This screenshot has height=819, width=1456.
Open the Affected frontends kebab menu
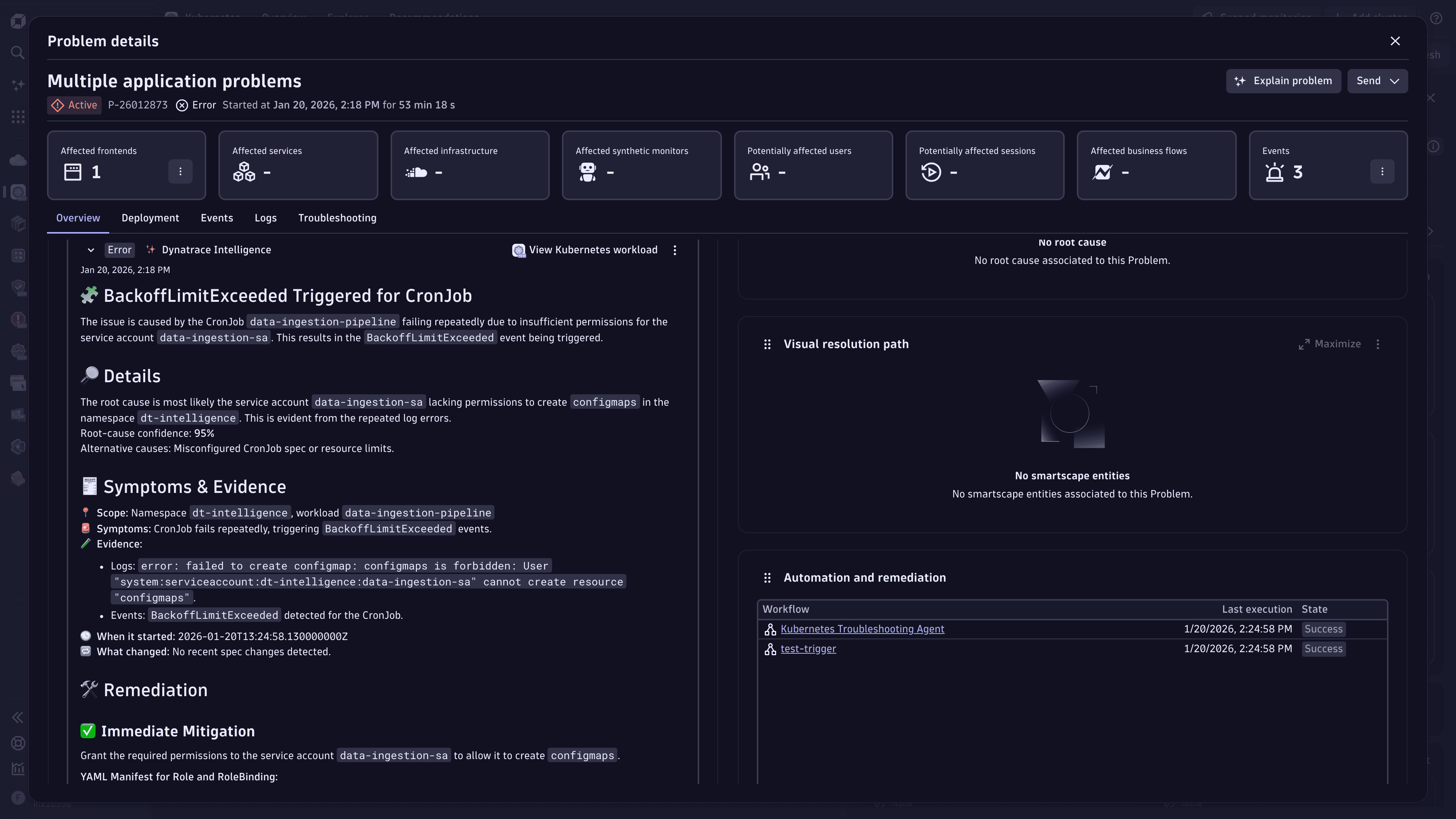pyautogui.click(x=180, y=171)
